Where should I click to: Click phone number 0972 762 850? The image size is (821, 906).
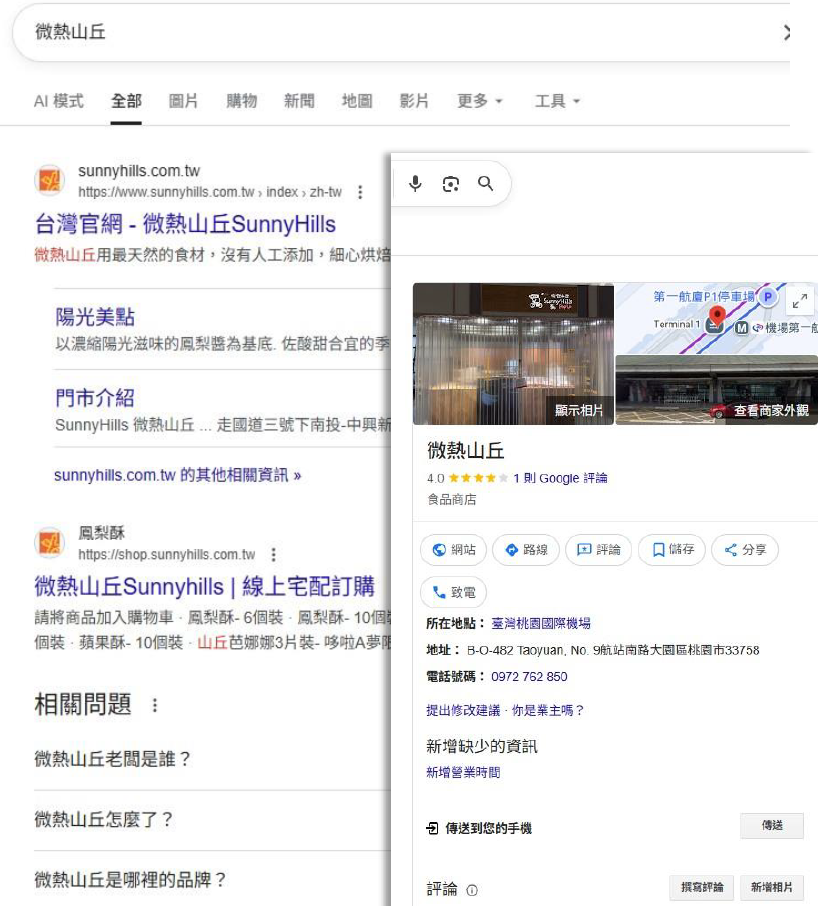coord(529,677)
